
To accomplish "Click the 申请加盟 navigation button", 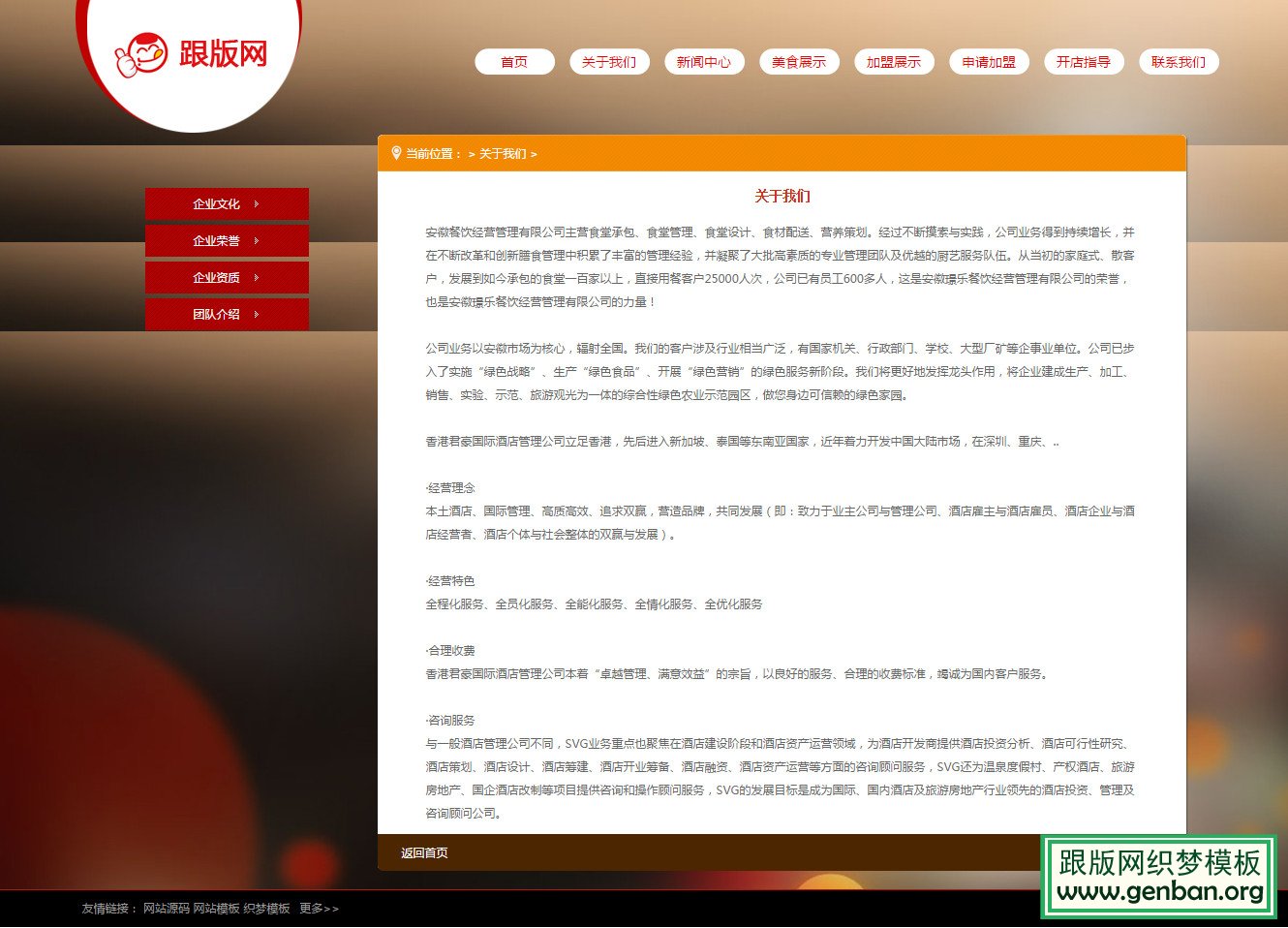I will (x=989, y=61).
